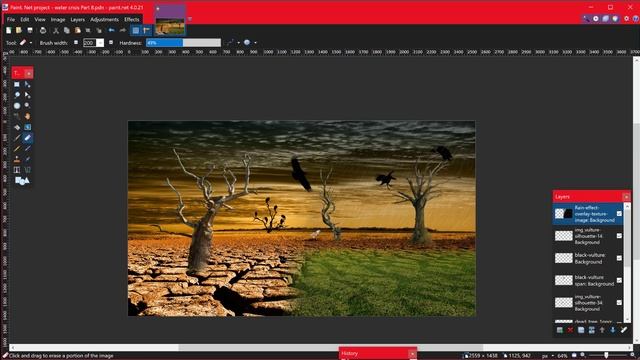Open the Image menu
The image size is (640, 360).
click(x=58, y=20)
